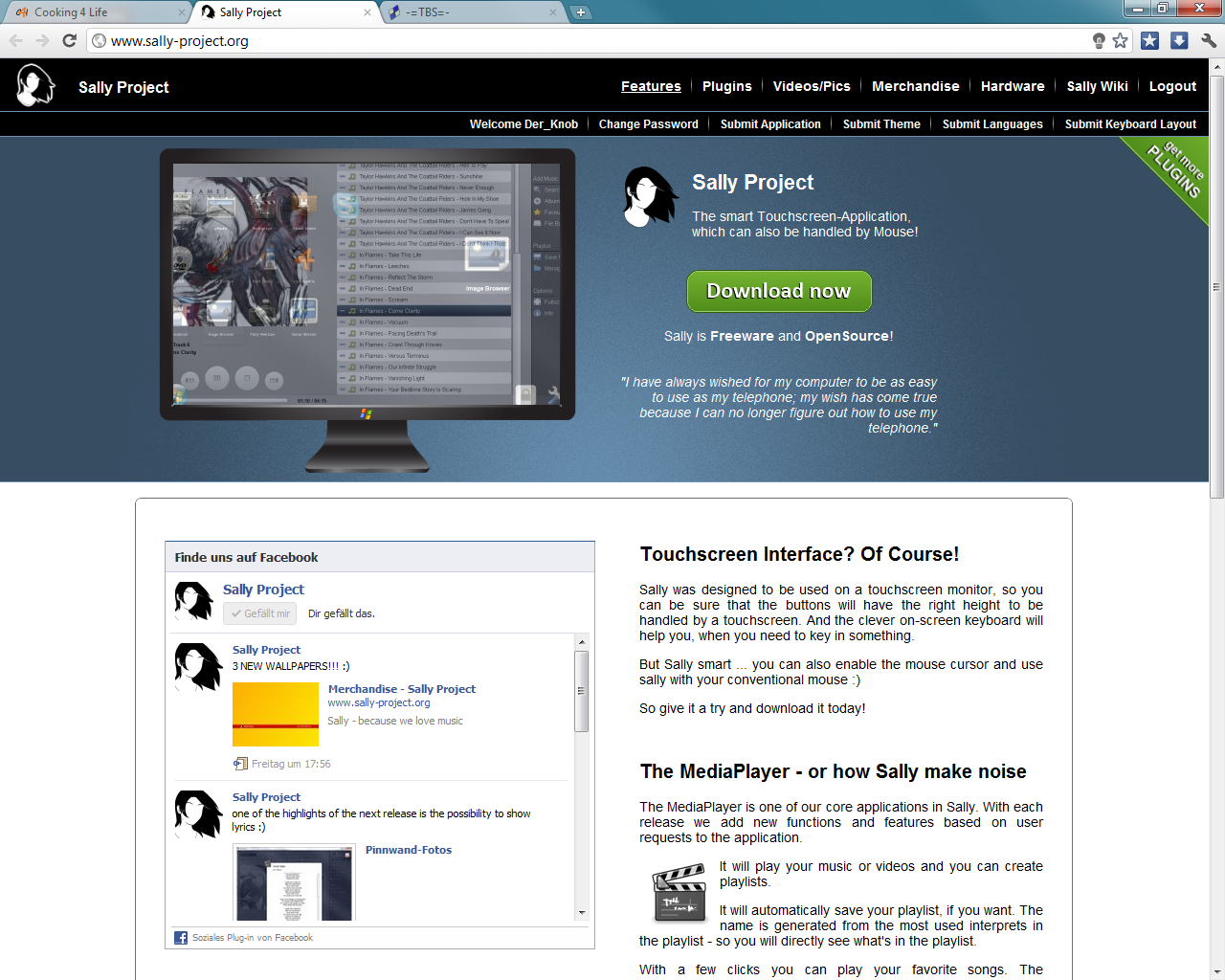
Task: Click the browser forward arrow
Action: click(x=42, y=40)
